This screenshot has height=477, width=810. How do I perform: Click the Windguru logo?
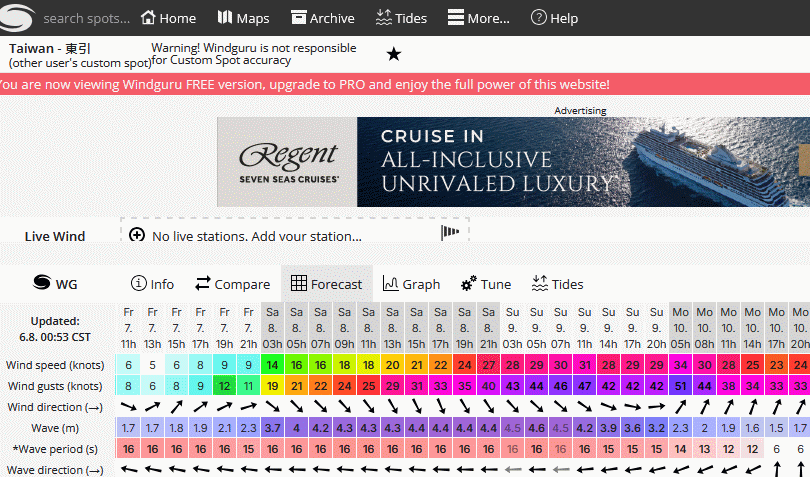point(17,17)
